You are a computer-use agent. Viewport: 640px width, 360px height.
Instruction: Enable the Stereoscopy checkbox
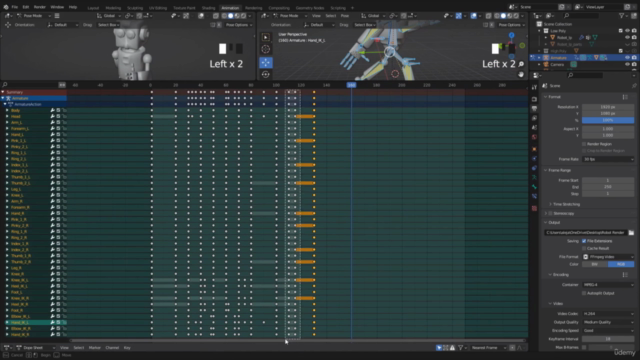pos(550,213)
